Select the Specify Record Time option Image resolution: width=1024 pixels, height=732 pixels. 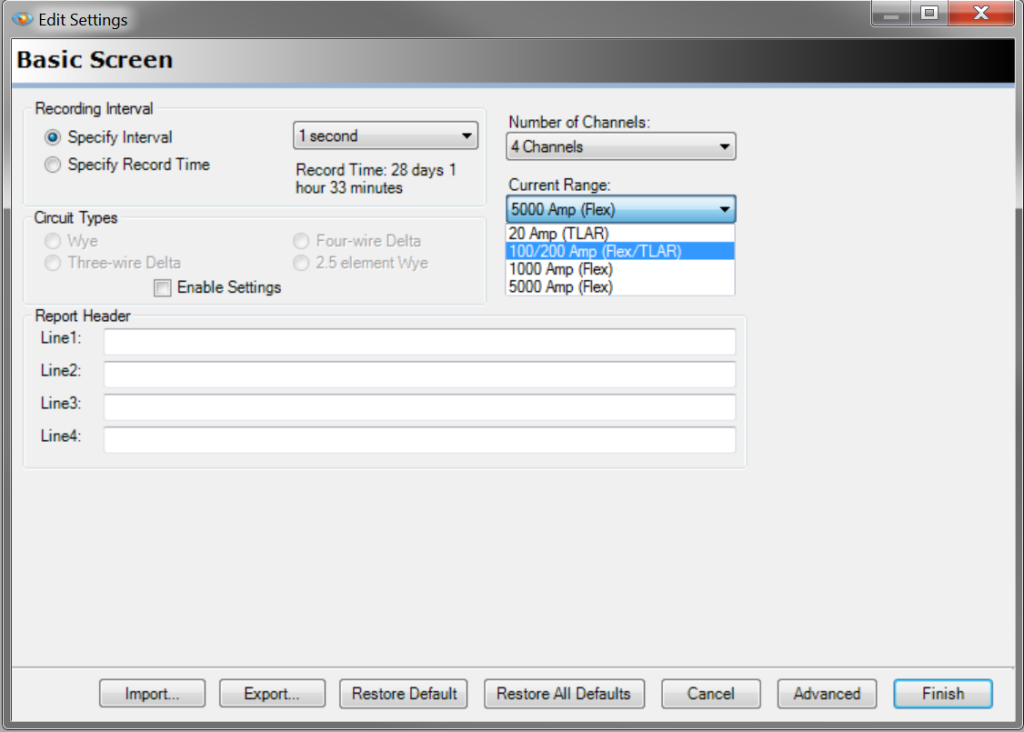point(53,165)
